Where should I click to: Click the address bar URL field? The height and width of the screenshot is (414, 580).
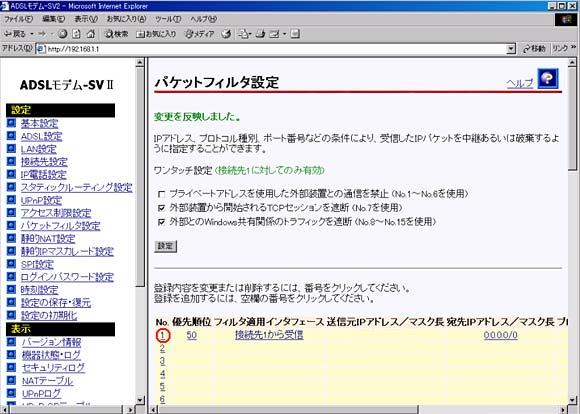tap(276, 49)
